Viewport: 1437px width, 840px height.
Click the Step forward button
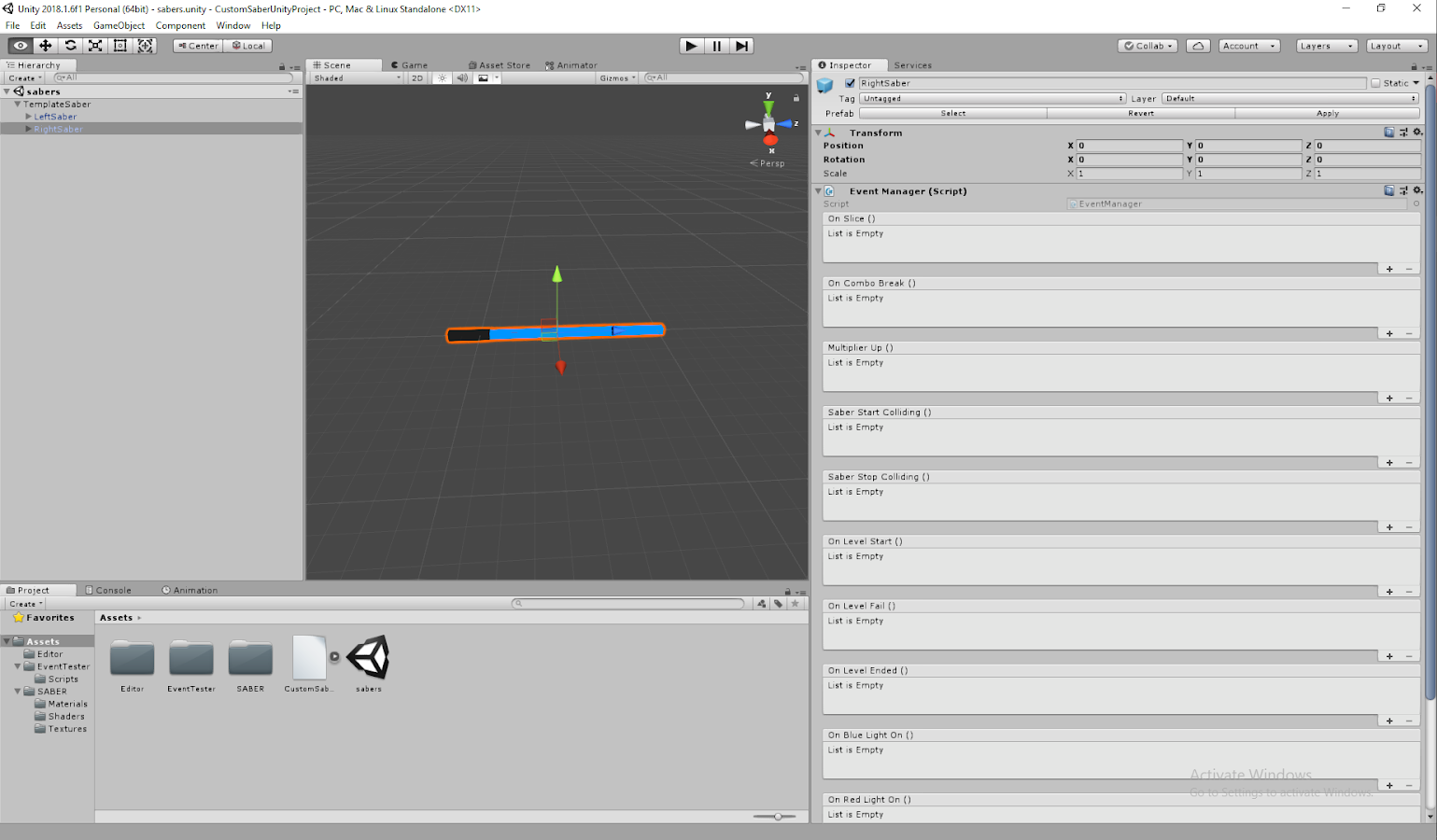(741, 46)
